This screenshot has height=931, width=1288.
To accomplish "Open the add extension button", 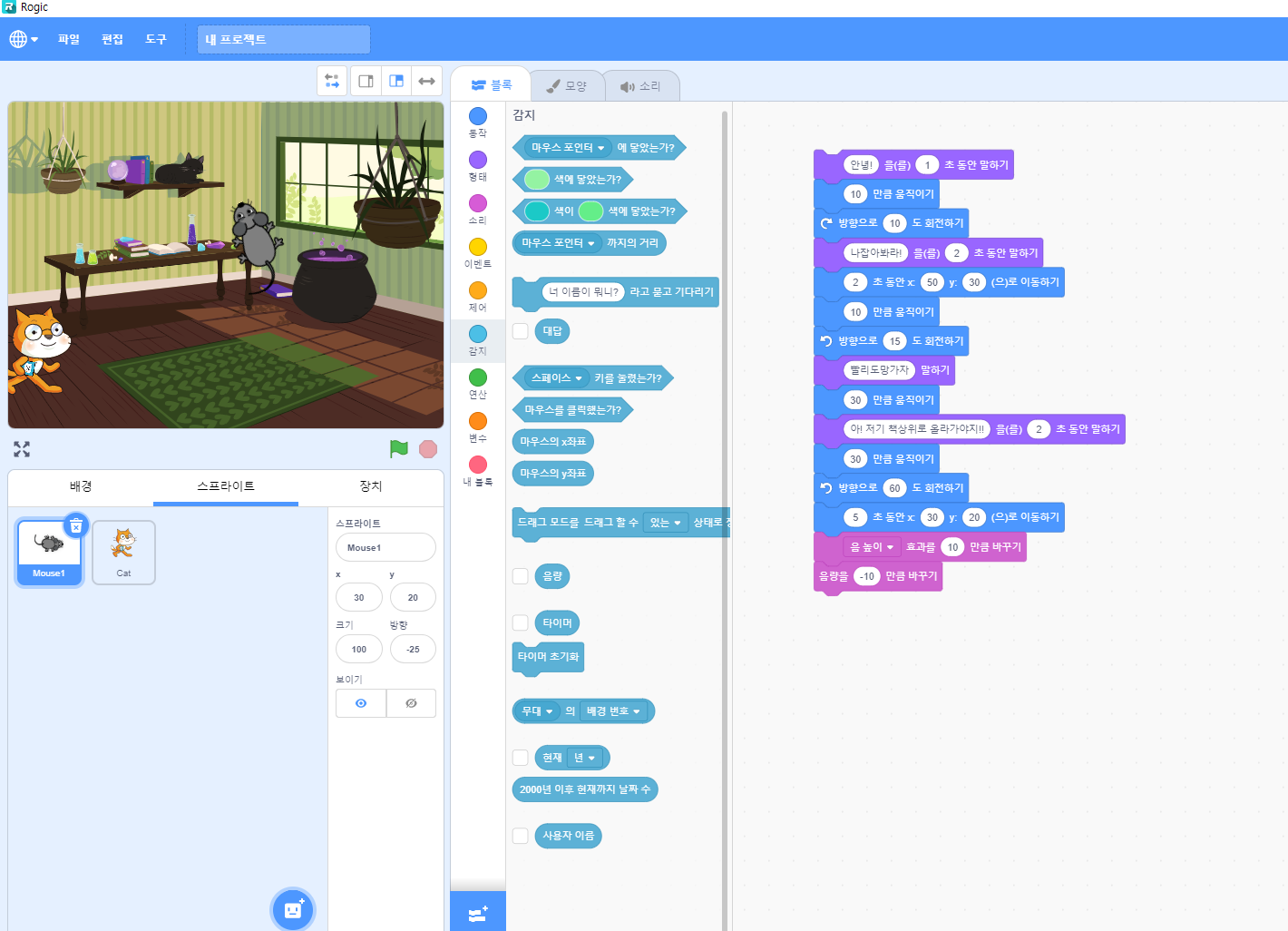I will (x=478, y=913).
